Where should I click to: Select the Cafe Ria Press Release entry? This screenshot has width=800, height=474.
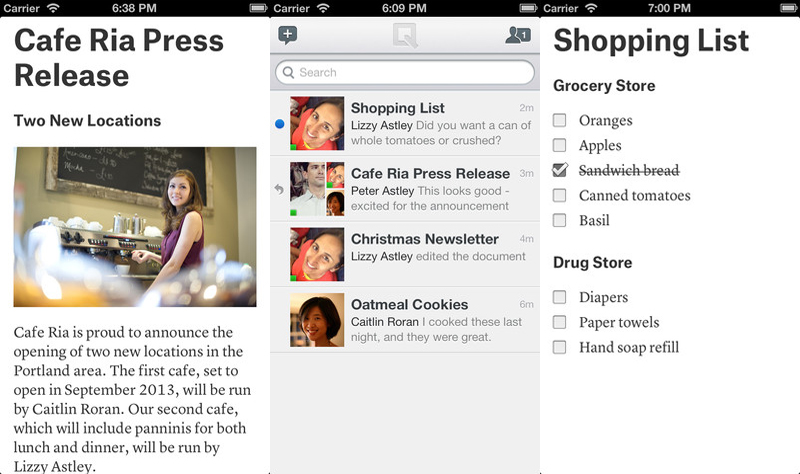(405, 189)
